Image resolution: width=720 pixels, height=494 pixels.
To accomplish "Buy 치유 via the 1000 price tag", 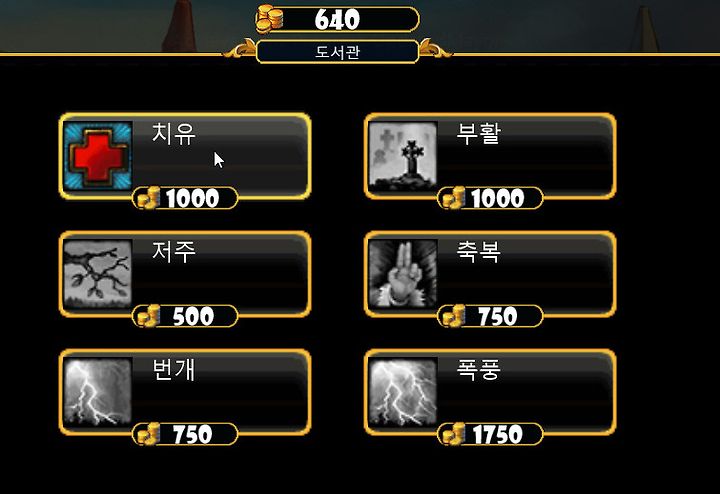I will 185,198.
